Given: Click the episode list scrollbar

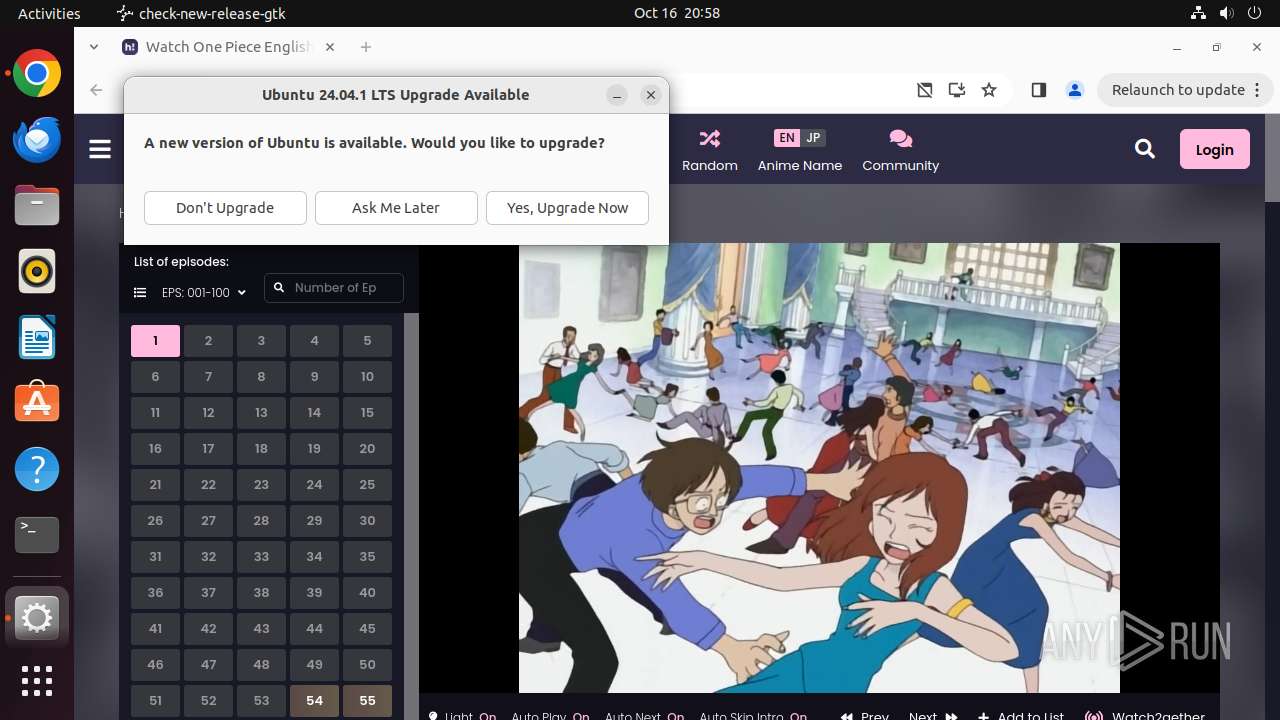Looking at the screenshot, I should coord(410,516).
